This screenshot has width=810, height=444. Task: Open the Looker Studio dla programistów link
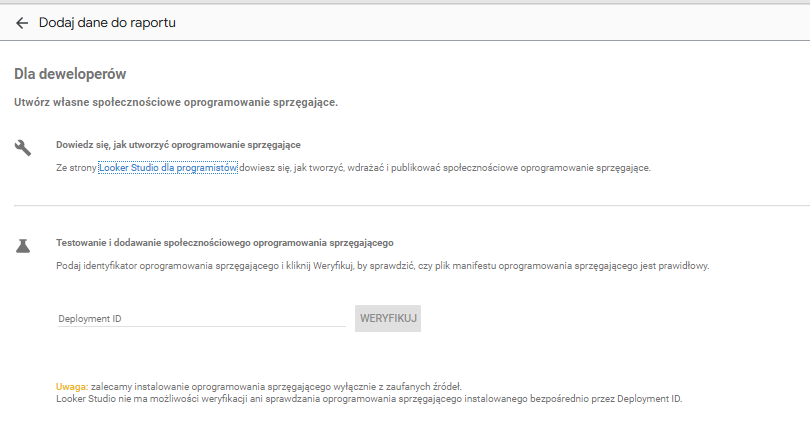coord(167,168)
